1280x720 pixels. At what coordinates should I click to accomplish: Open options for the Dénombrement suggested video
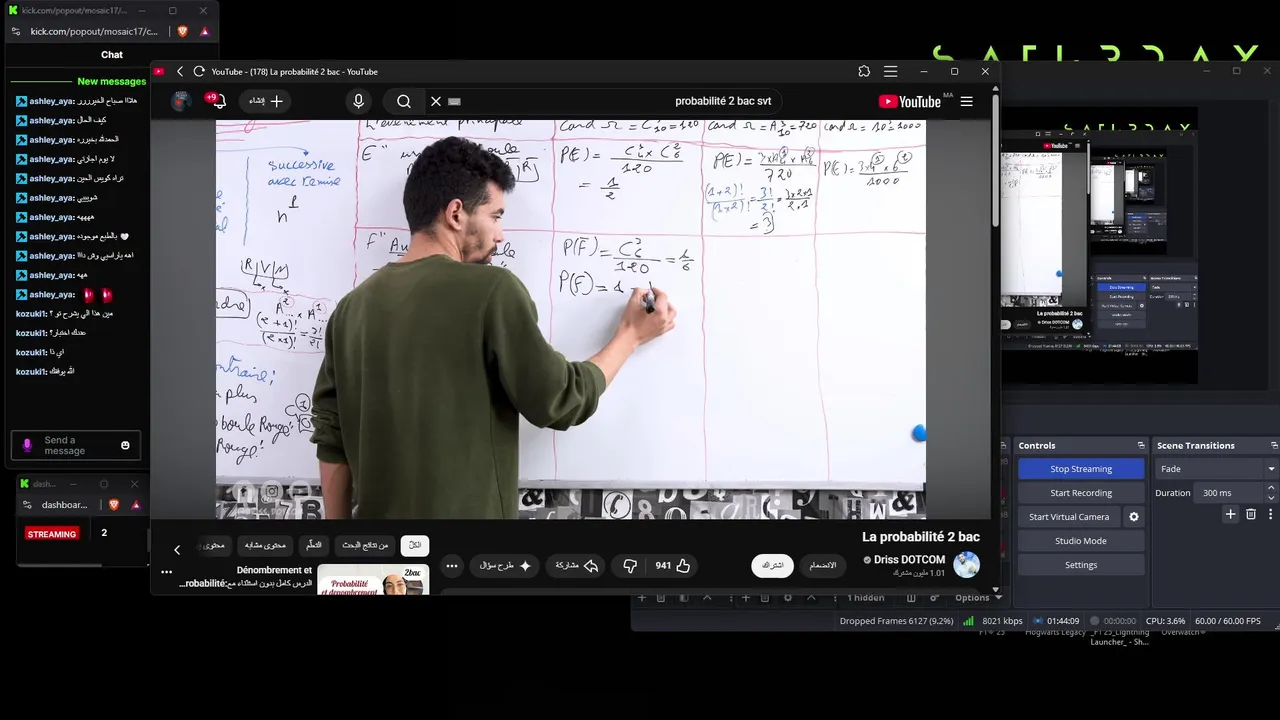tap(166, 573)
